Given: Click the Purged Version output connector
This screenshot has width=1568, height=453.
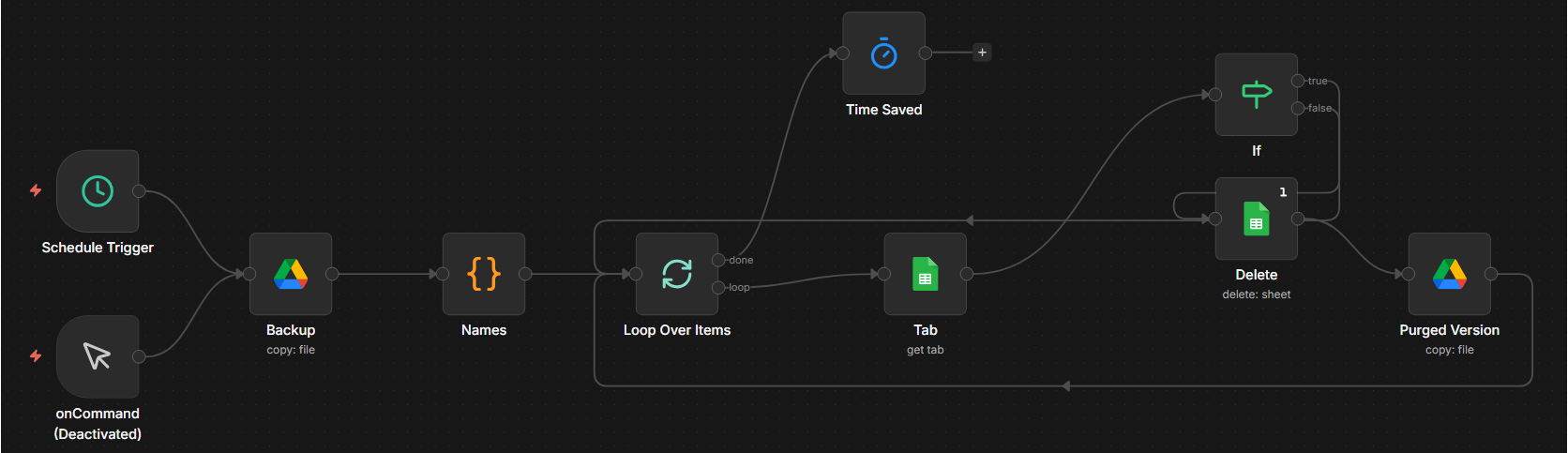Looking at the screenshot, I should point(1491,274).
